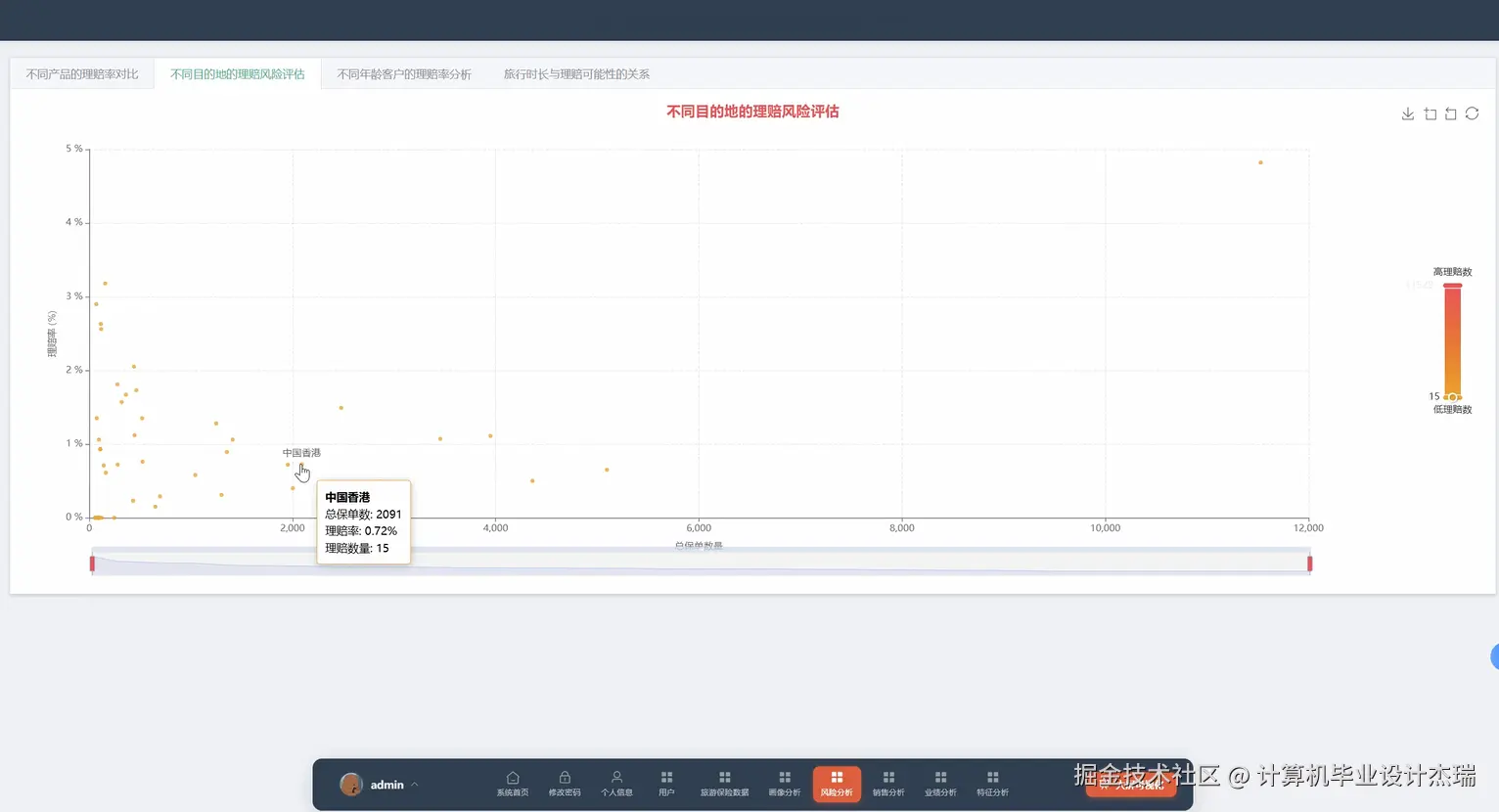Click the bottom handle marked 15 on legend
Screen dimensions: 1499x812
(x=1453, y=397)
